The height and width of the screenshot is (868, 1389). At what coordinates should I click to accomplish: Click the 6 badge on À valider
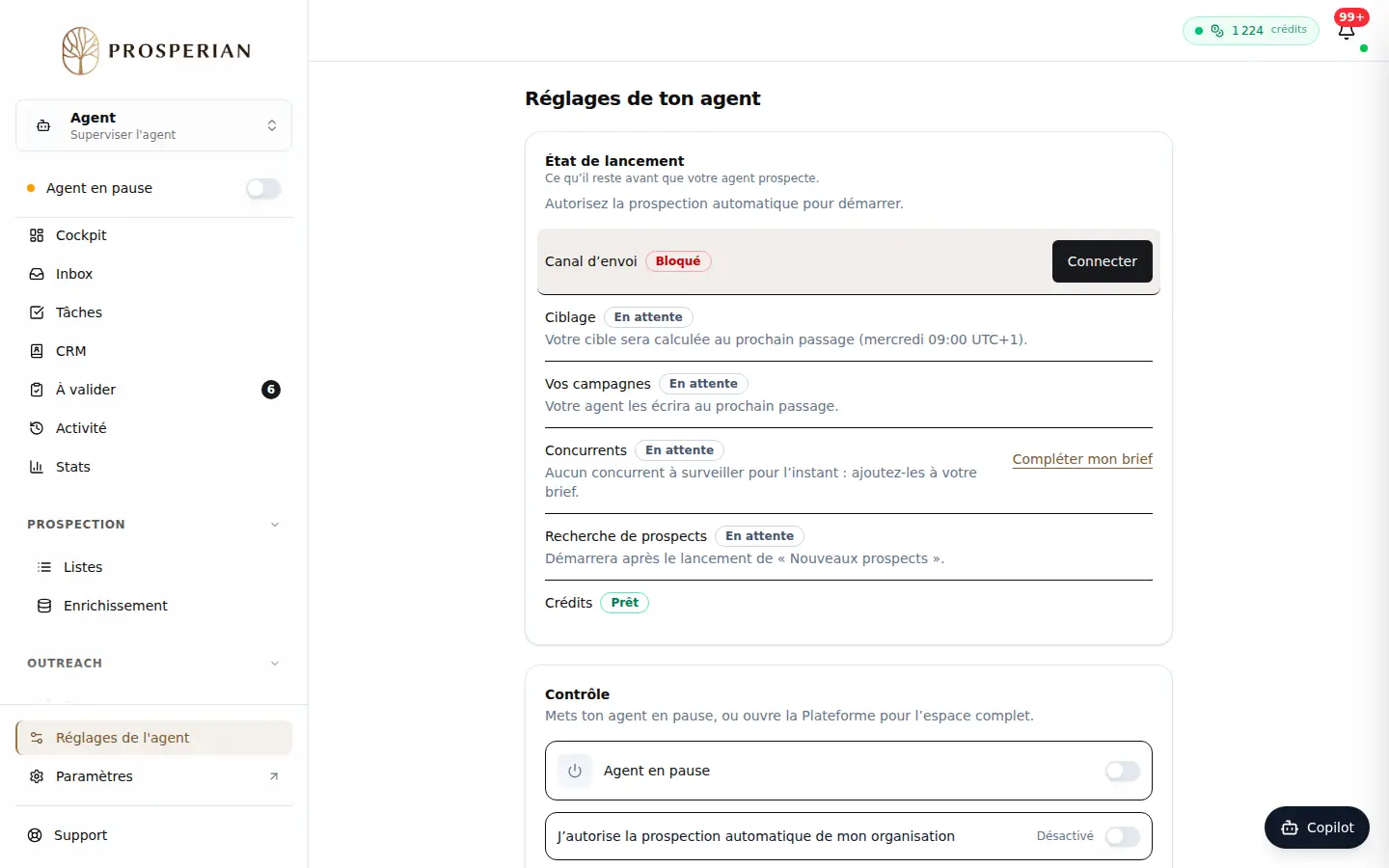(271, 390)
